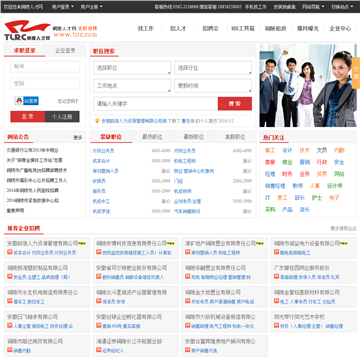Click red job icon under 铜陵金誉铝基新材料有限公司
The height and width of the screenshot is (360, 360).
[277, 301]
